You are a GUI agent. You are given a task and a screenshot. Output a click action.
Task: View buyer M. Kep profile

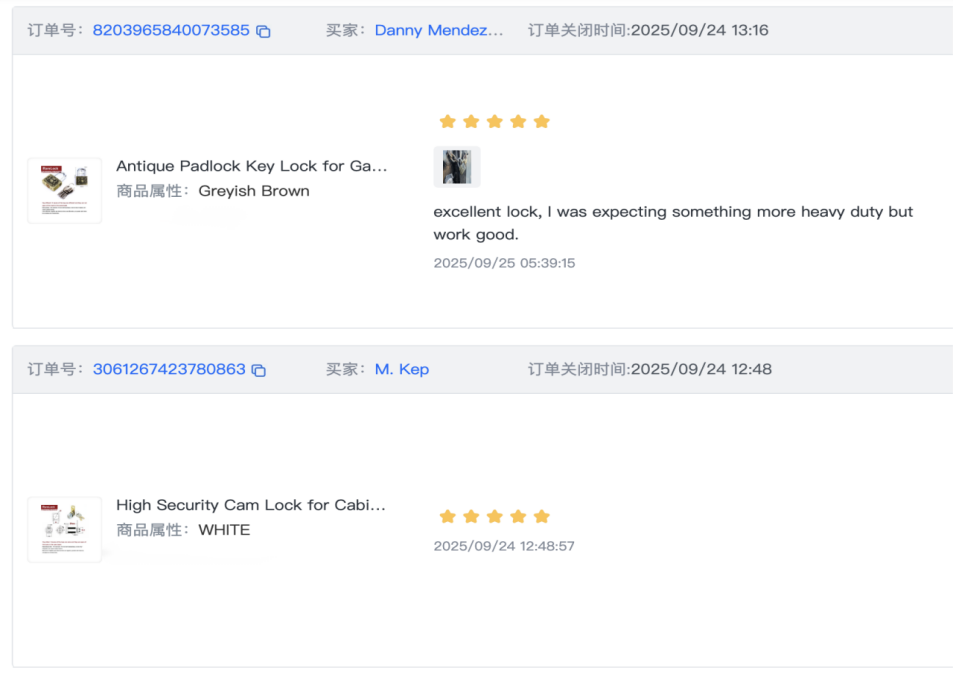[401, 369]
